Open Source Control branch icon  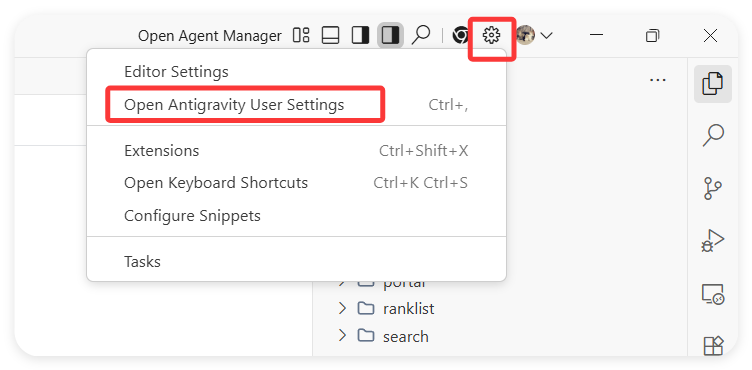coord(713,188)
